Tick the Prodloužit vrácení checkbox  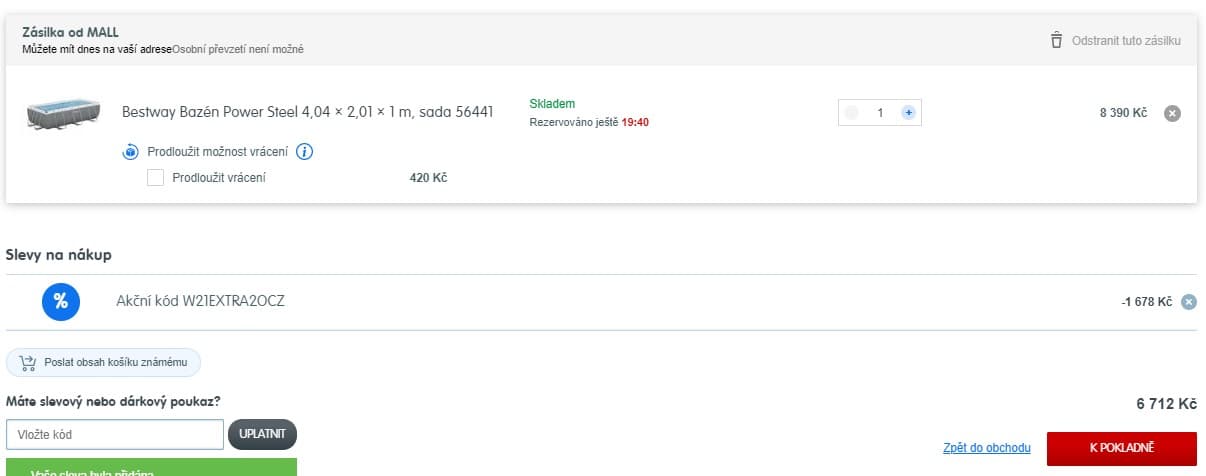[x=155, y=178]
